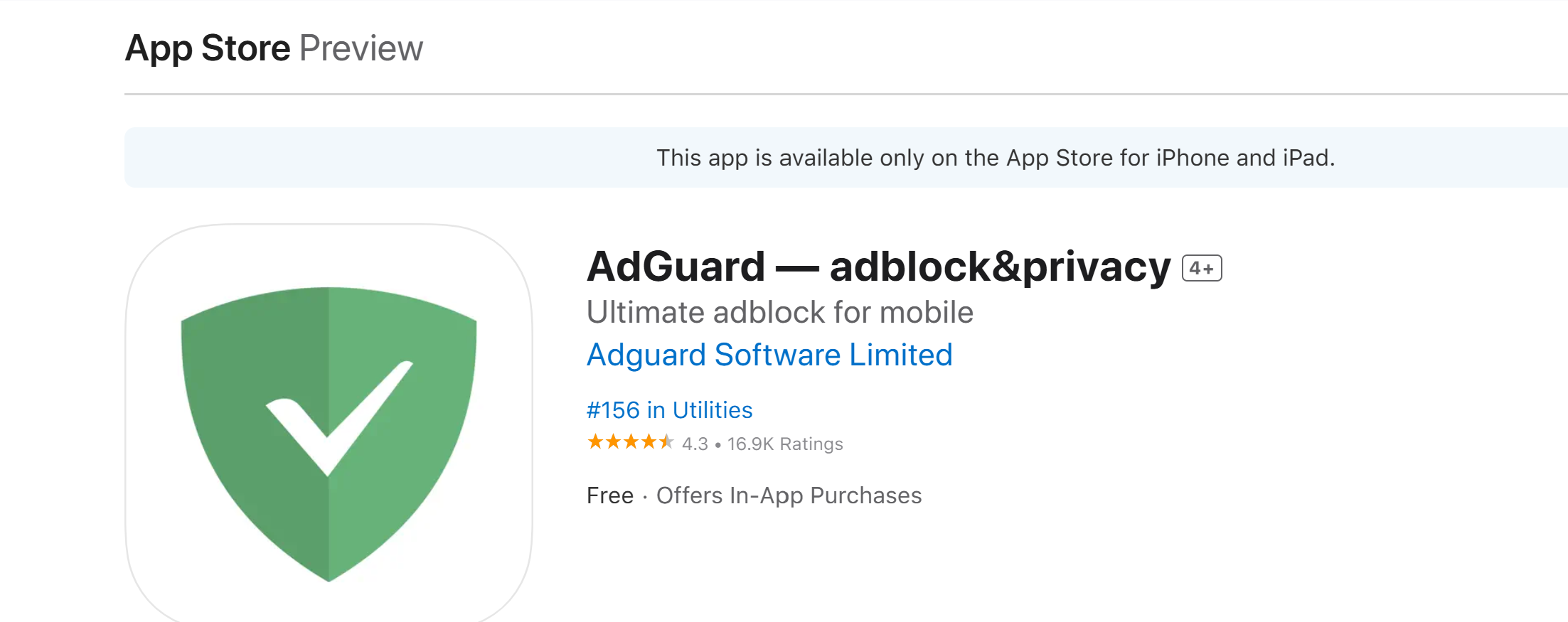Open the #156 in Utilities chart link

pyautogui.click(x=669, y=410)
